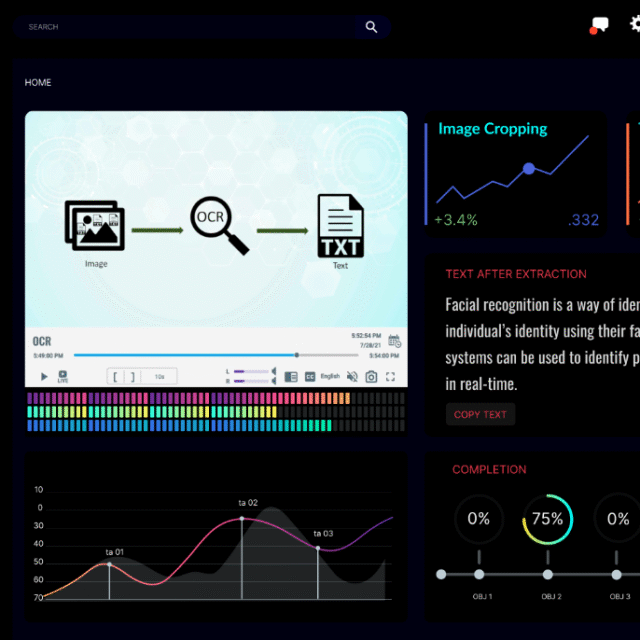Toggle the side panel layout icon

pyautogui.click(x=291, y=376)
